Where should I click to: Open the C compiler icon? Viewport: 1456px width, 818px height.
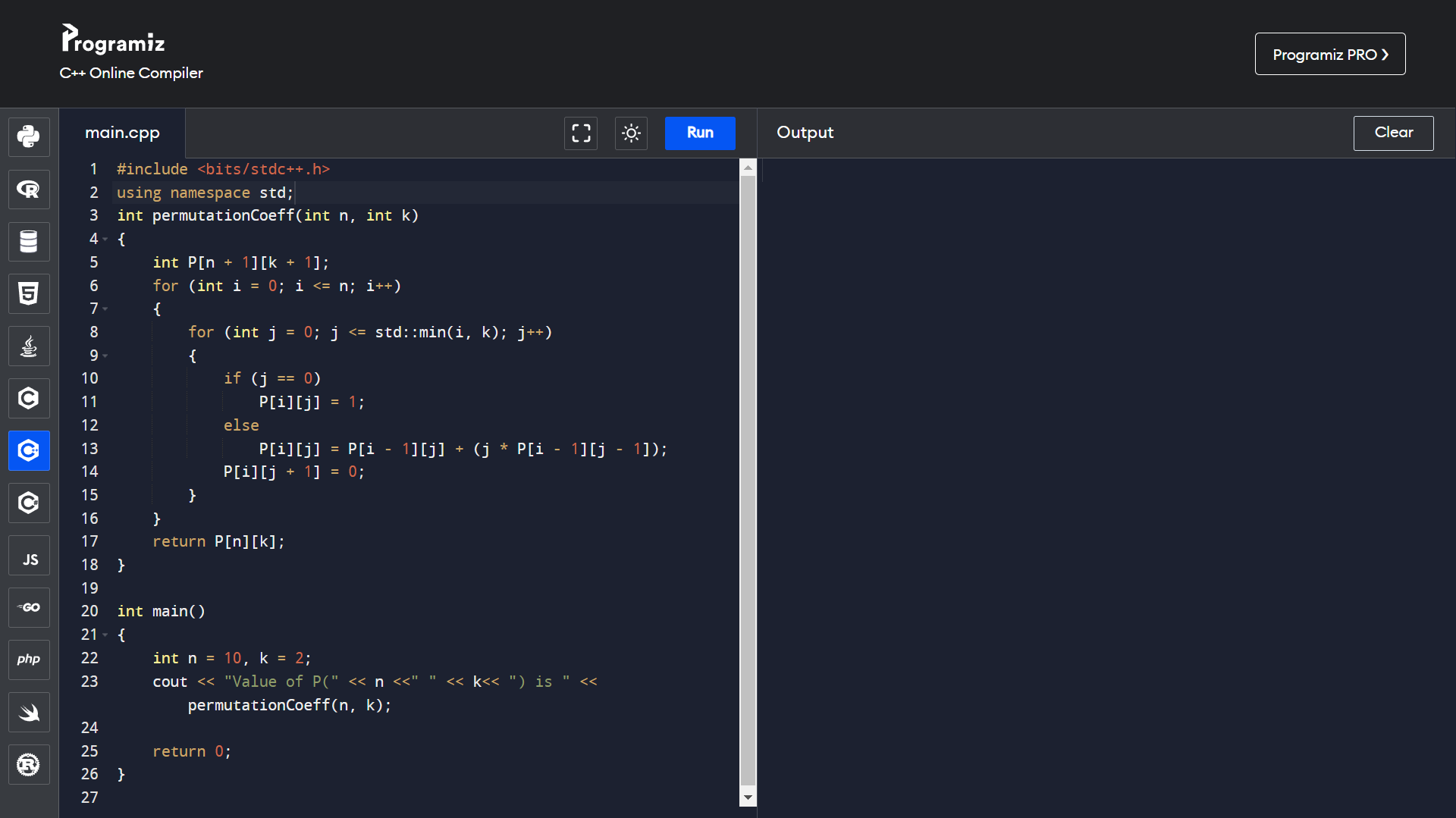click(x=29, y=398)
